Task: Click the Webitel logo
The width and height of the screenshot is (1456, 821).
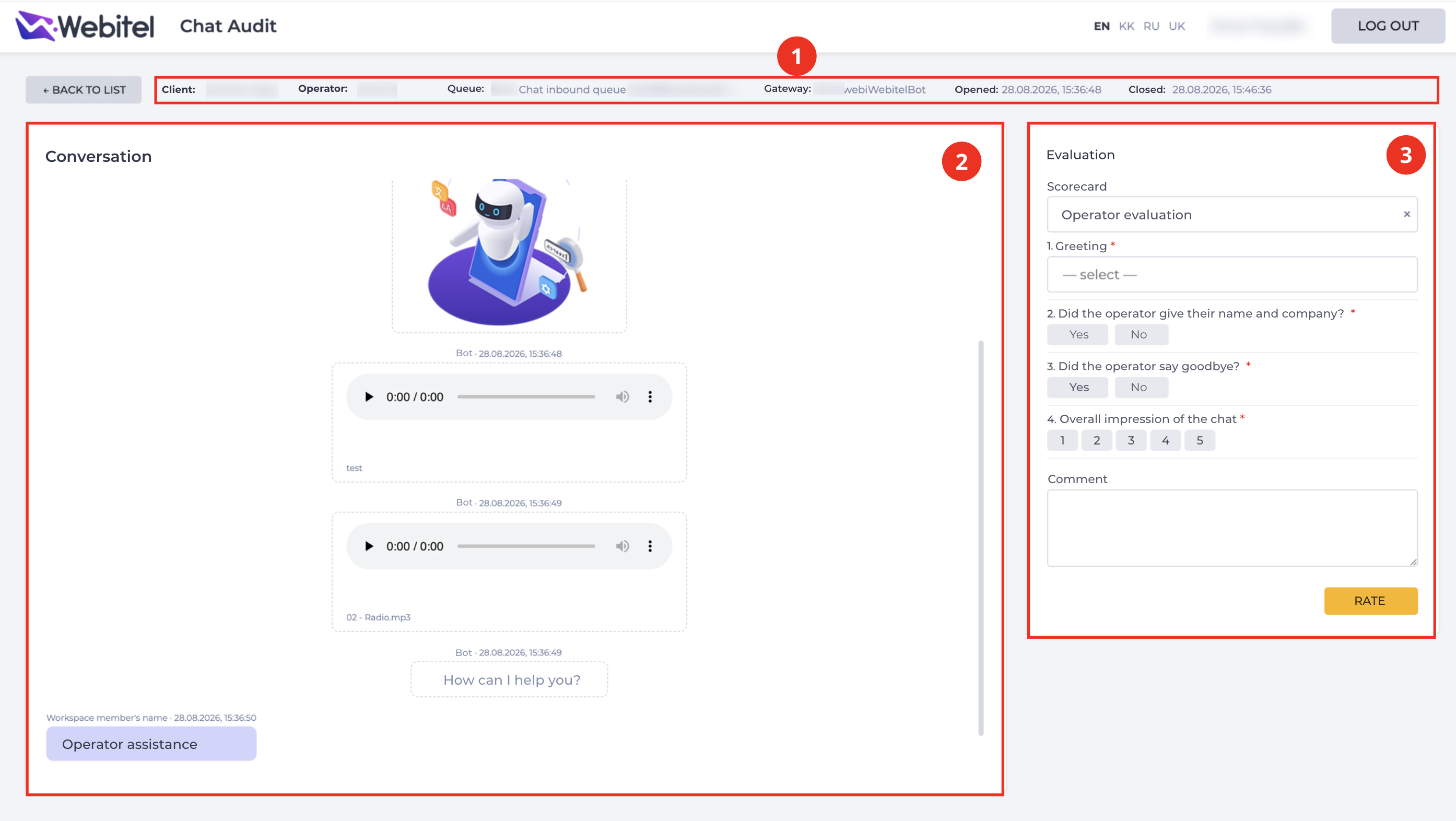Action: tap(85, 26)
